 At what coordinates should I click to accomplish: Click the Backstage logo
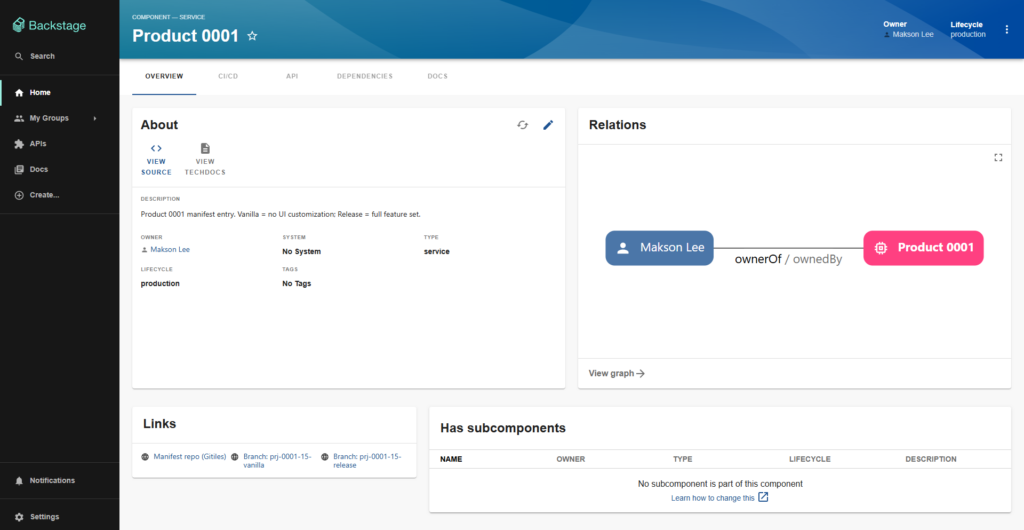click(48, 24)
